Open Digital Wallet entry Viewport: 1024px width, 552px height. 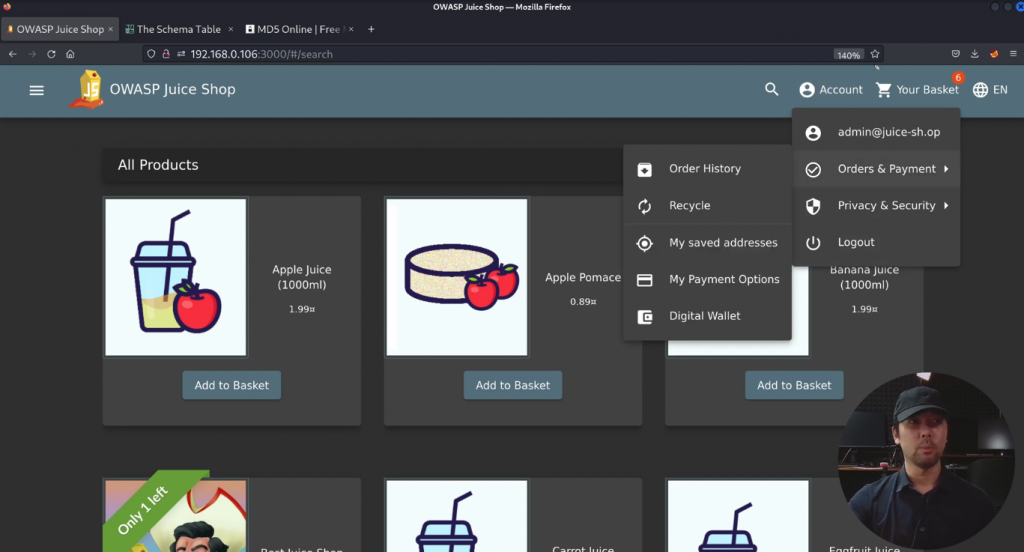coord(707,316)
